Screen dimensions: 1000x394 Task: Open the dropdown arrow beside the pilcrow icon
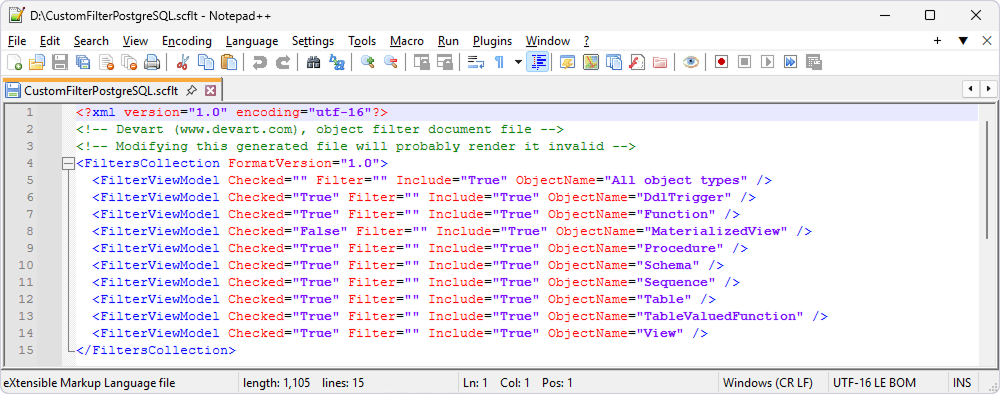[518, 62]
